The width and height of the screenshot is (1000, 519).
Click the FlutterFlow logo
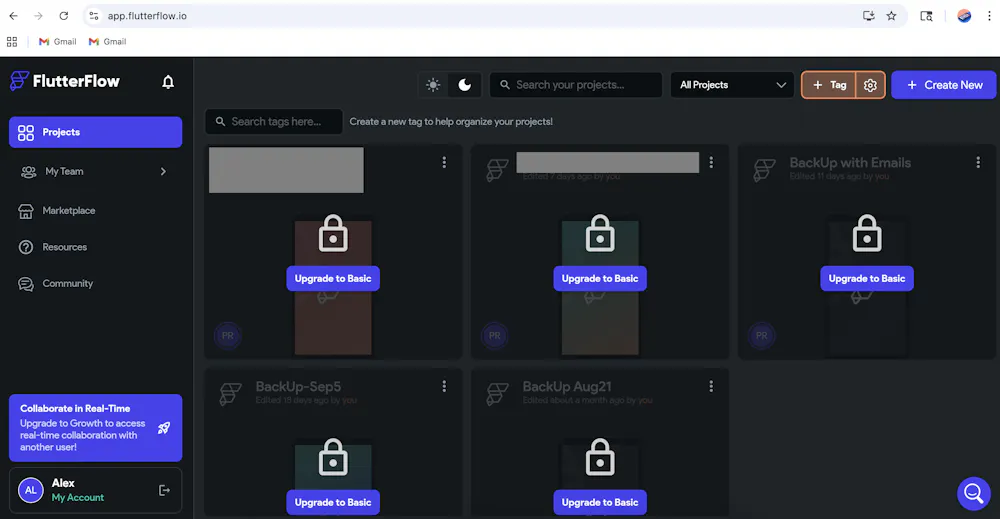[64, 81]
